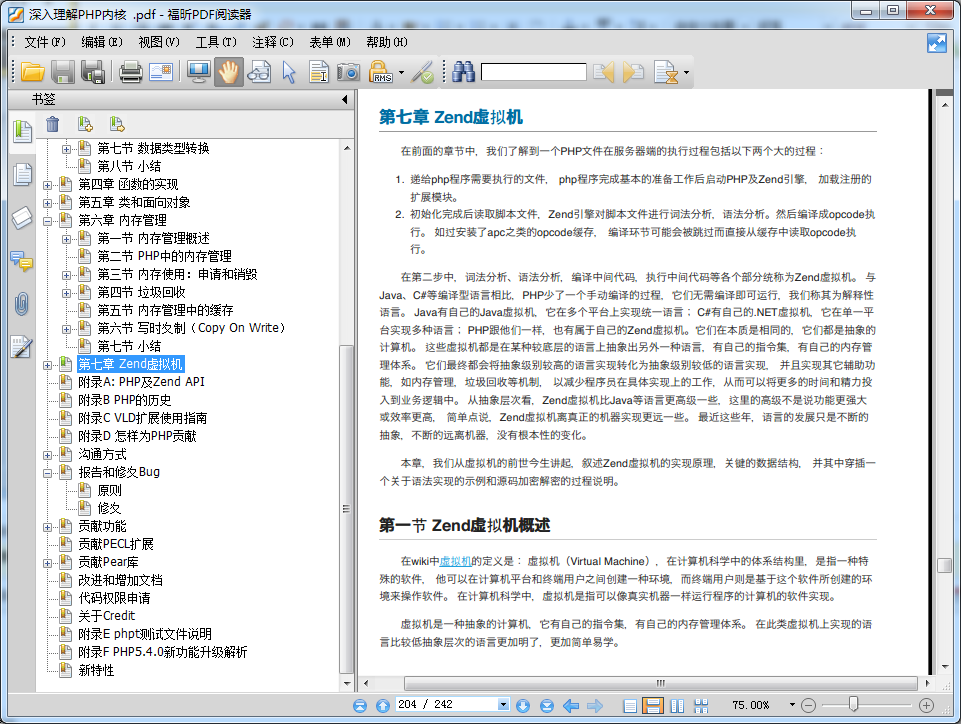This screenshot has height=724, width=961.
Task: Toggle full-screen icon at top right
Action: (936, 43)
